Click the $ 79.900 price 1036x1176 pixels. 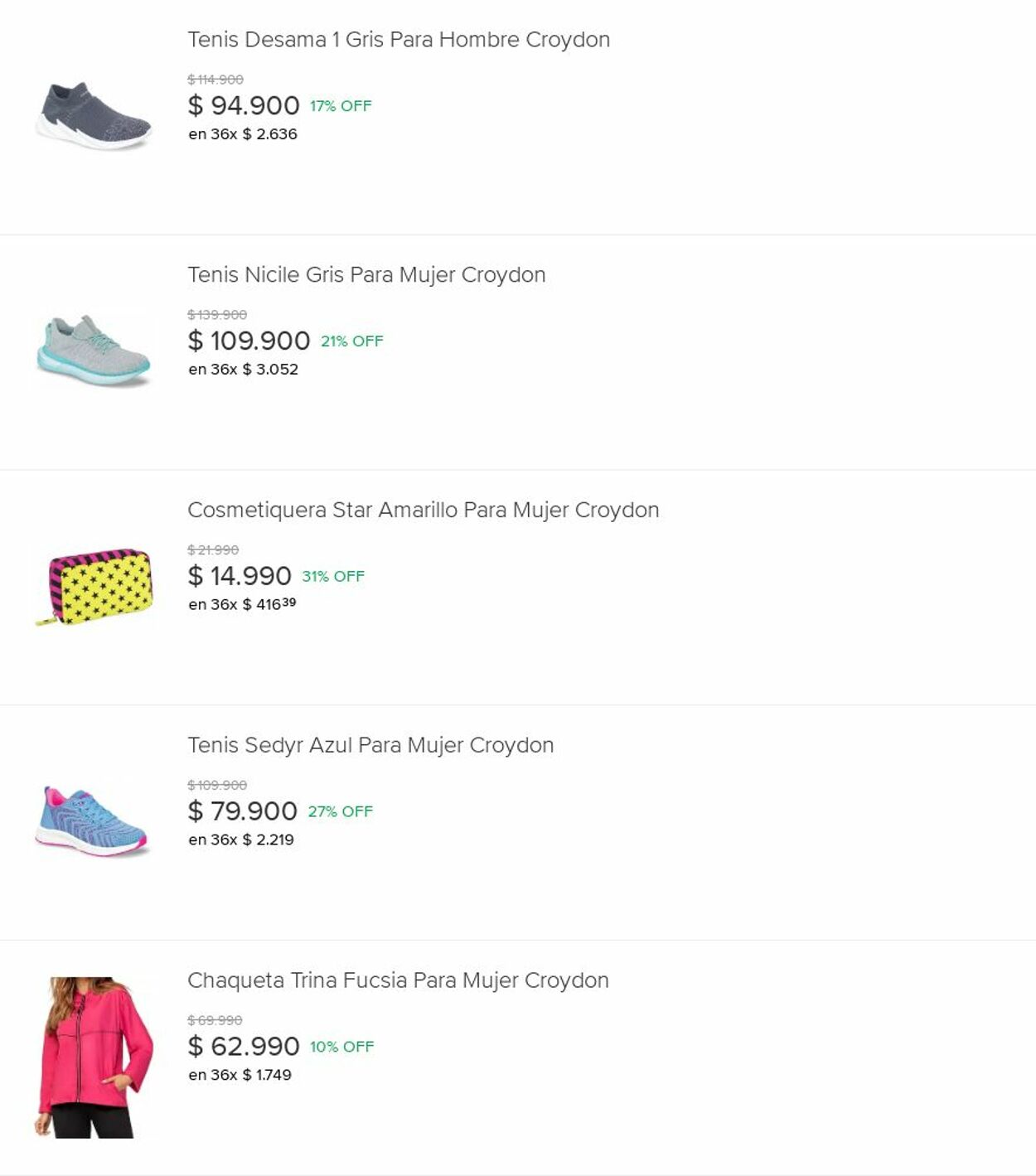point(242,811)
